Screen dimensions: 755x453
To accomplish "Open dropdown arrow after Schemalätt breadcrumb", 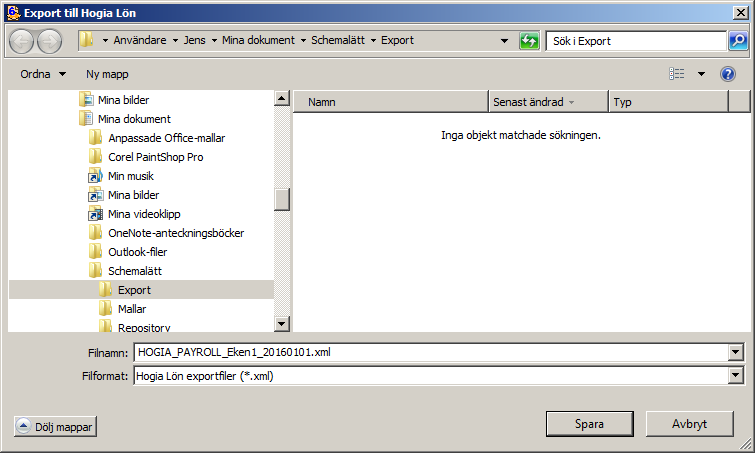I will coord(373,40).
